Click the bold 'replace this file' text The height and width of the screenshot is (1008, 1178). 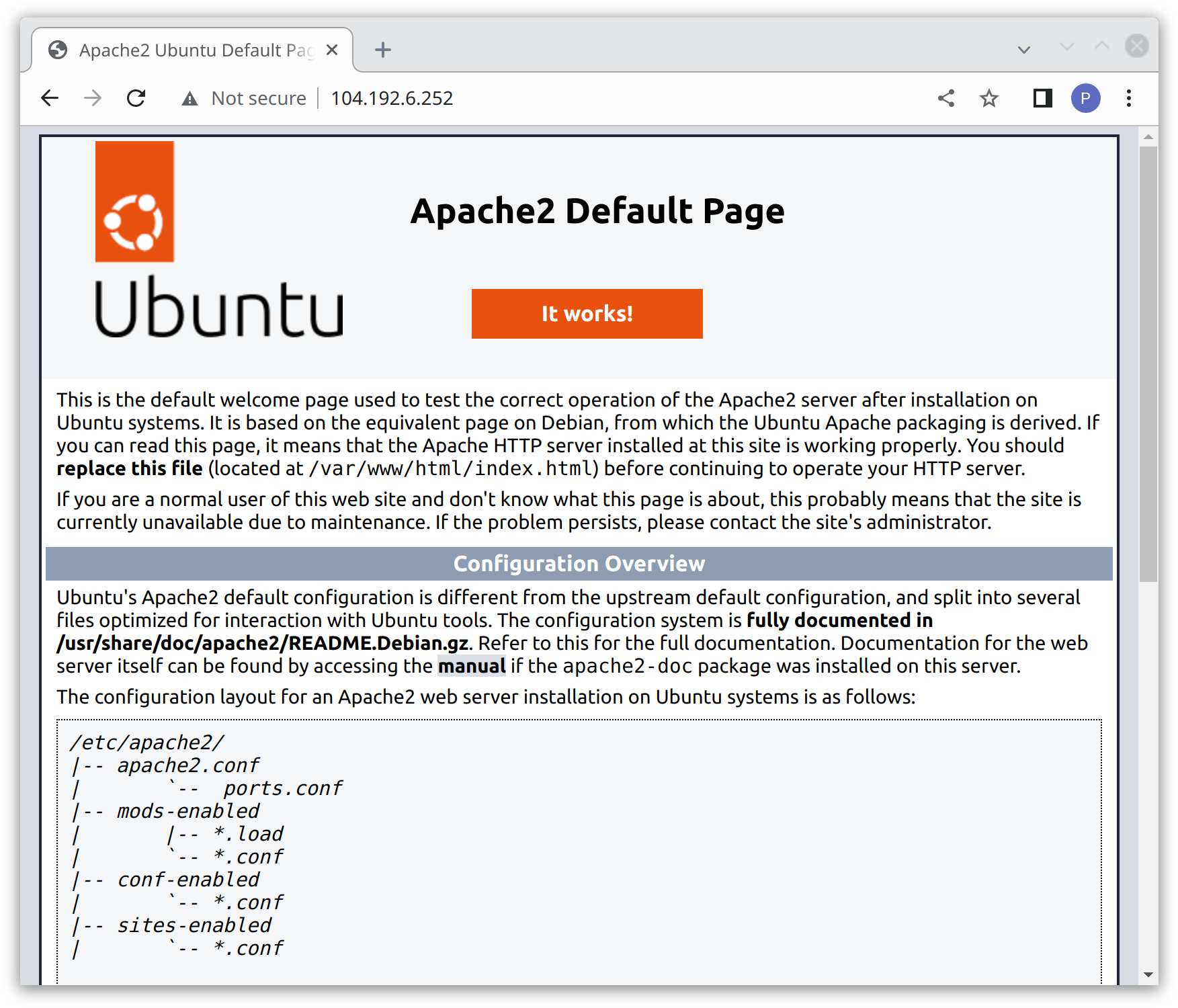point(130,468)
